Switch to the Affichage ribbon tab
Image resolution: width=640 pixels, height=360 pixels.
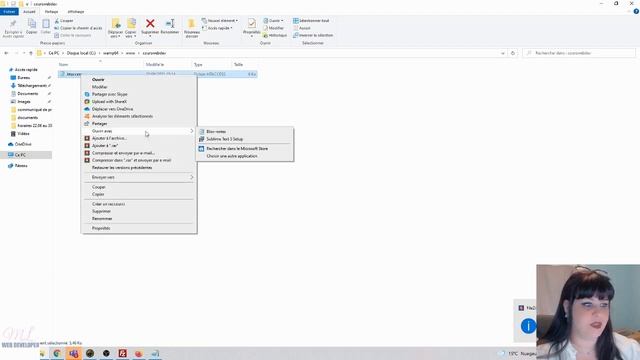[76, 12]
